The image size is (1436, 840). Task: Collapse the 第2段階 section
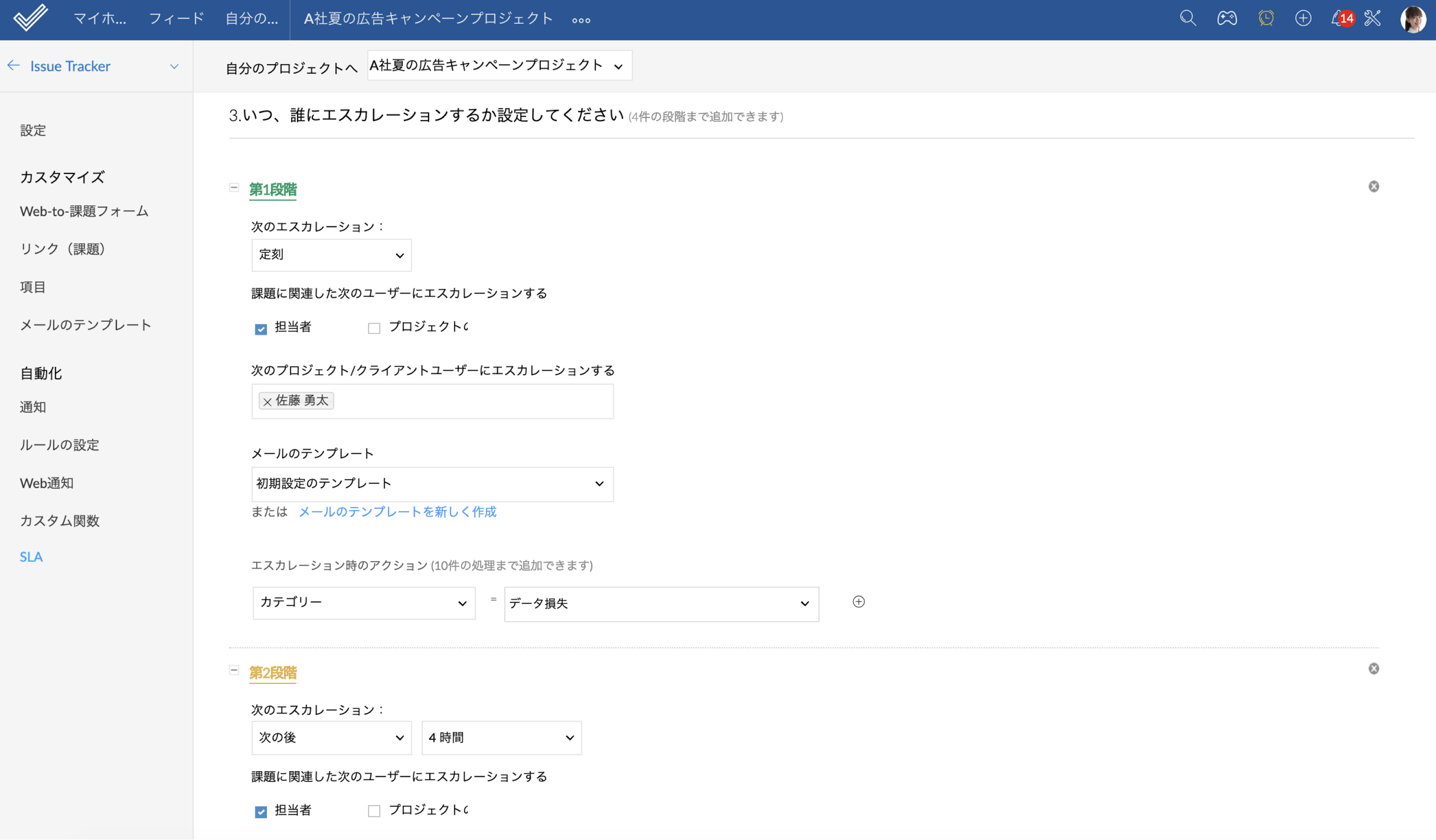pyautogui.click(x=233, y=670)
